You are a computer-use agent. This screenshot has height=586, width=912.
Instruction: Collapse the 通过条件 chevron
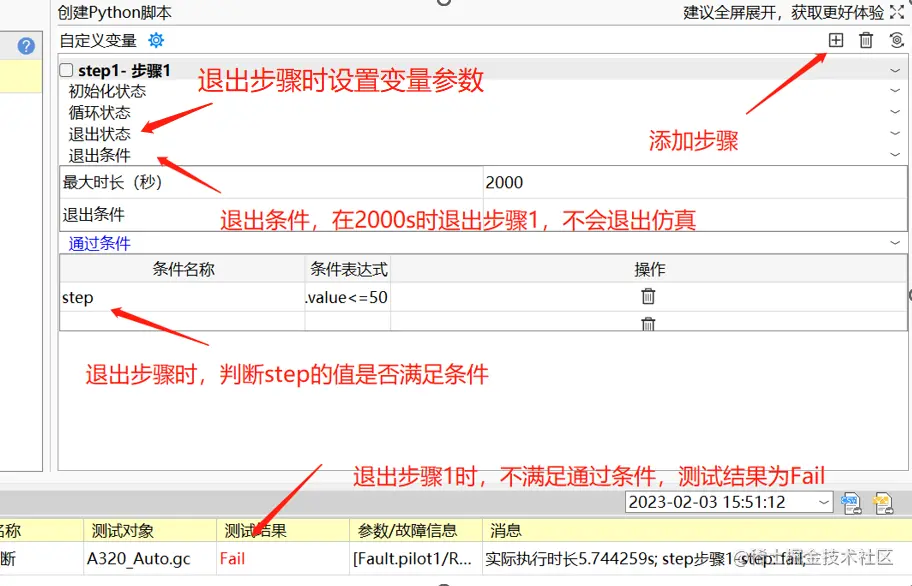click(x=895, y=242)
